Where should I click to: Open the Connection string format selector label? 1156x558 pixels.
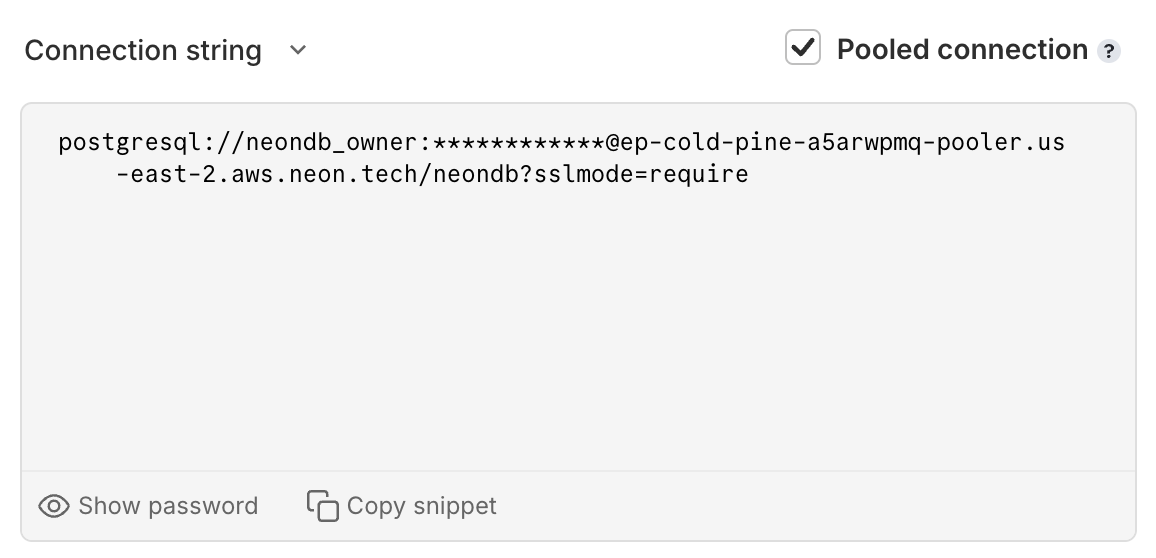pyautogui.click(x=143, y=50)
